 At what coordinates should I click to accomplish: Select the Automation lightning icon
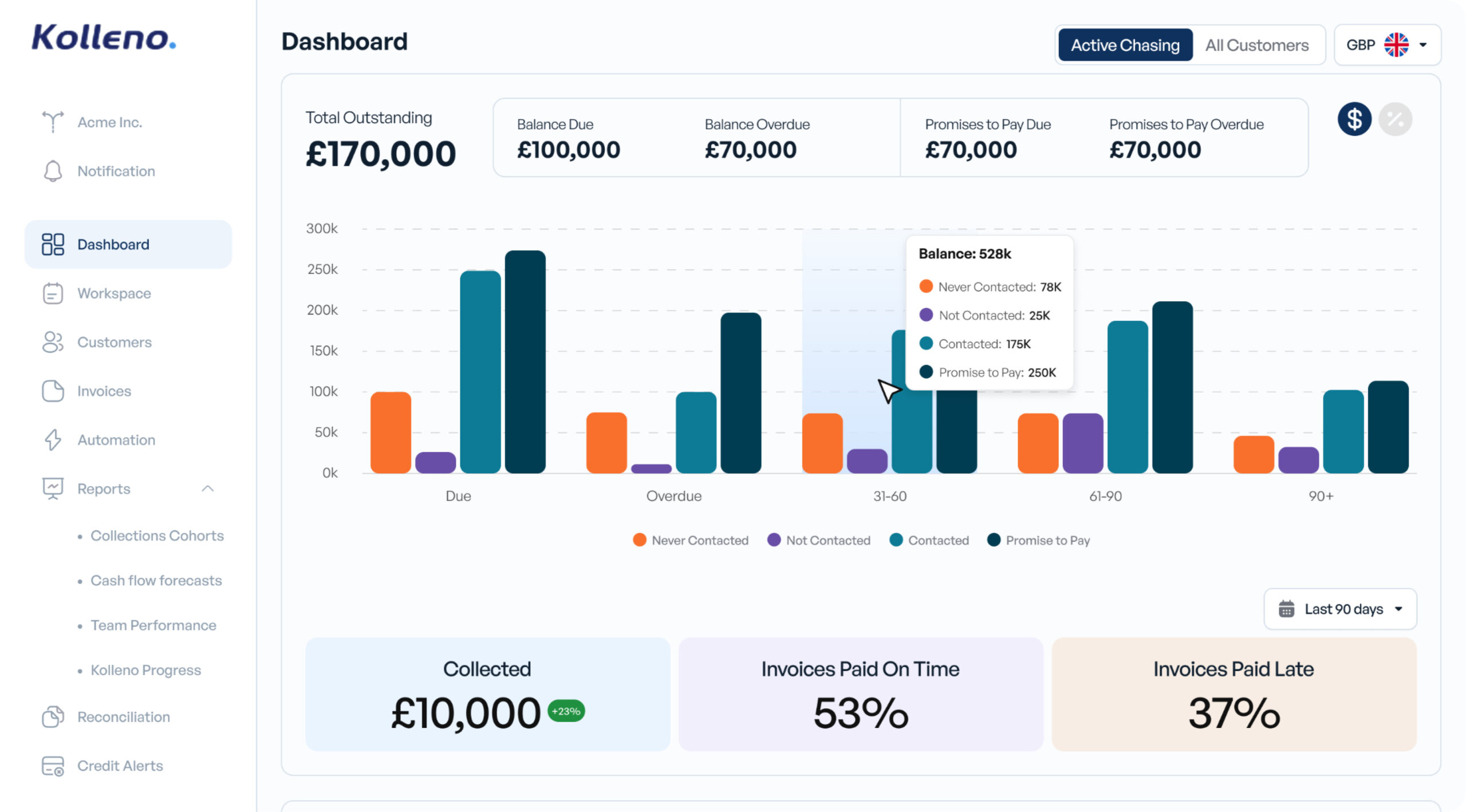pos(53,440)
